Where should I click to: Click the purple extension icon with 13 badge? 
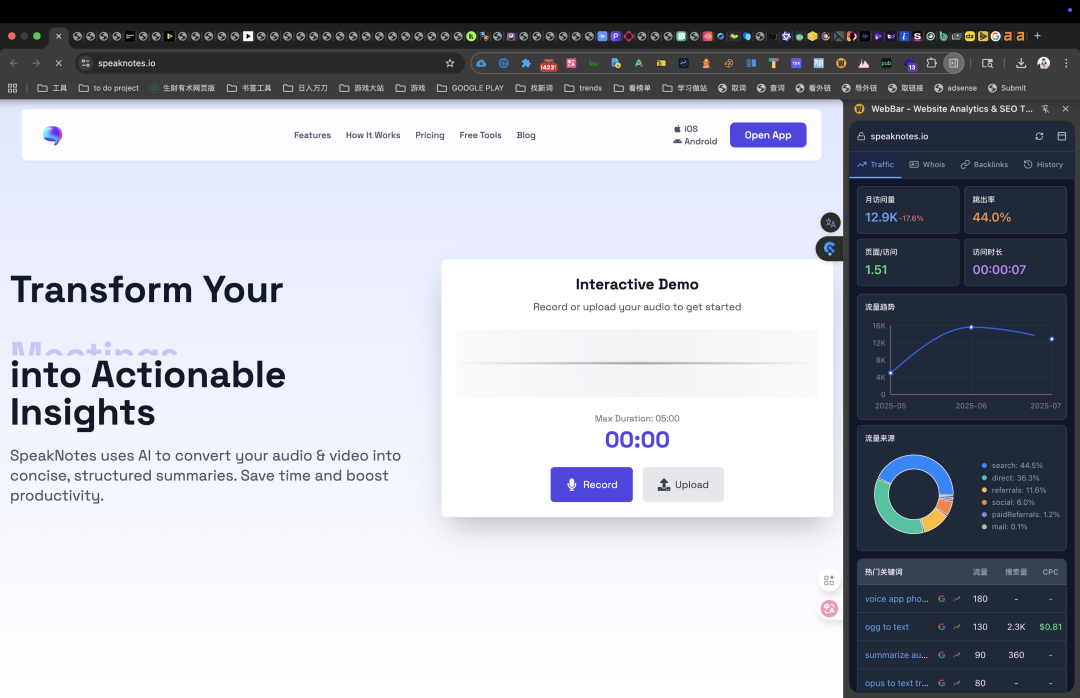click(x=910, y=64)
